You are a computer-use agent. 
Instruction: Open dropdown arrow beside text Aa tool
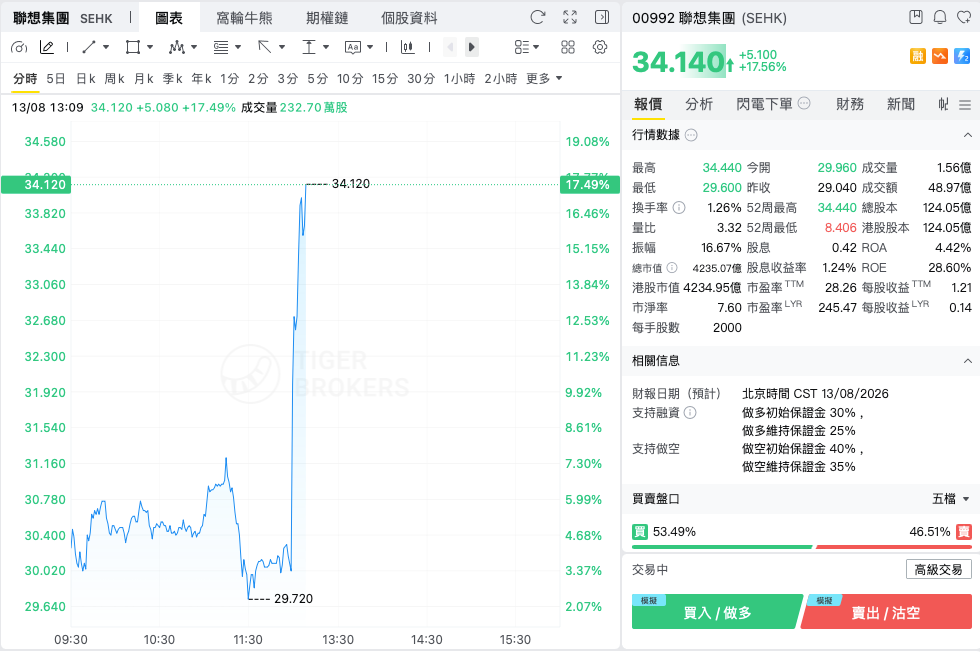coord(370,47)
